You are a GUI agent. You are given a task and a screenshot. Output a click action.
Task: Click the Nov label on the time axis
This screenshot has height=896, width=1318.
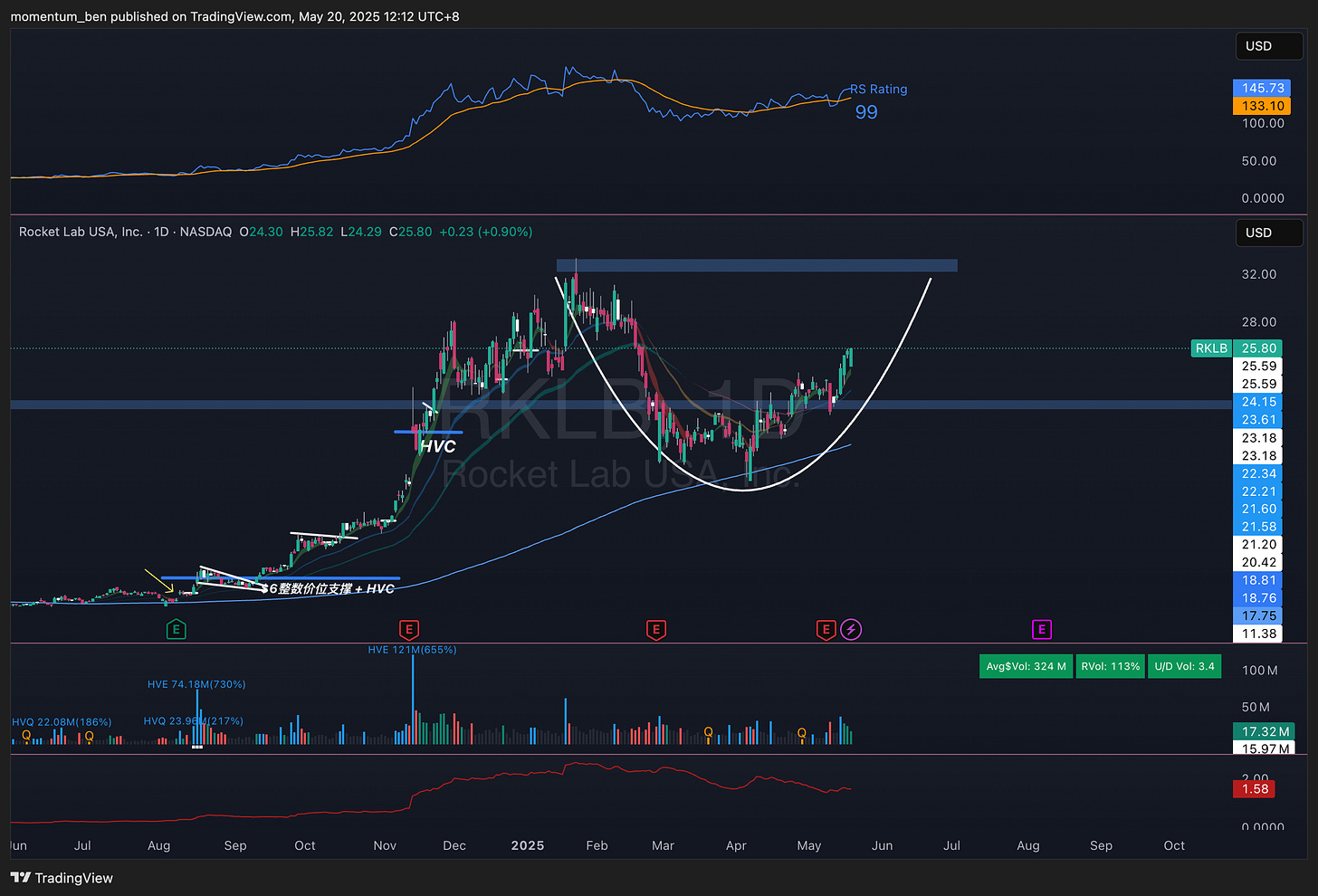(x=385, y=845)
